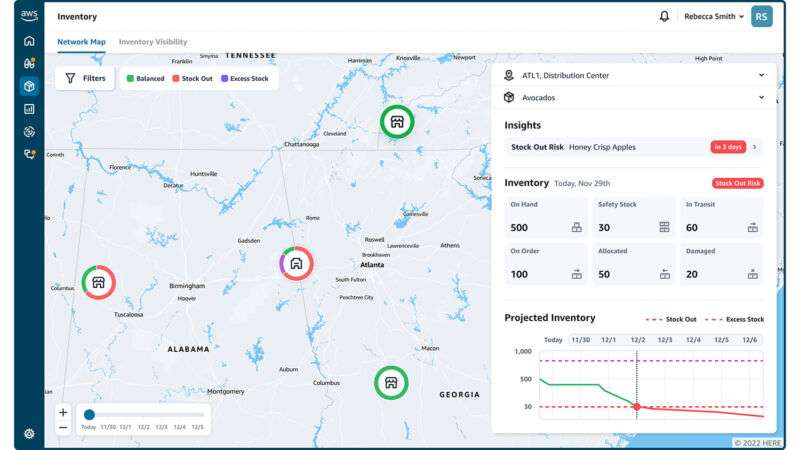Click the 'Today, Nov 29th' date text
Screen dimensions: 800x450
point(582,183)
